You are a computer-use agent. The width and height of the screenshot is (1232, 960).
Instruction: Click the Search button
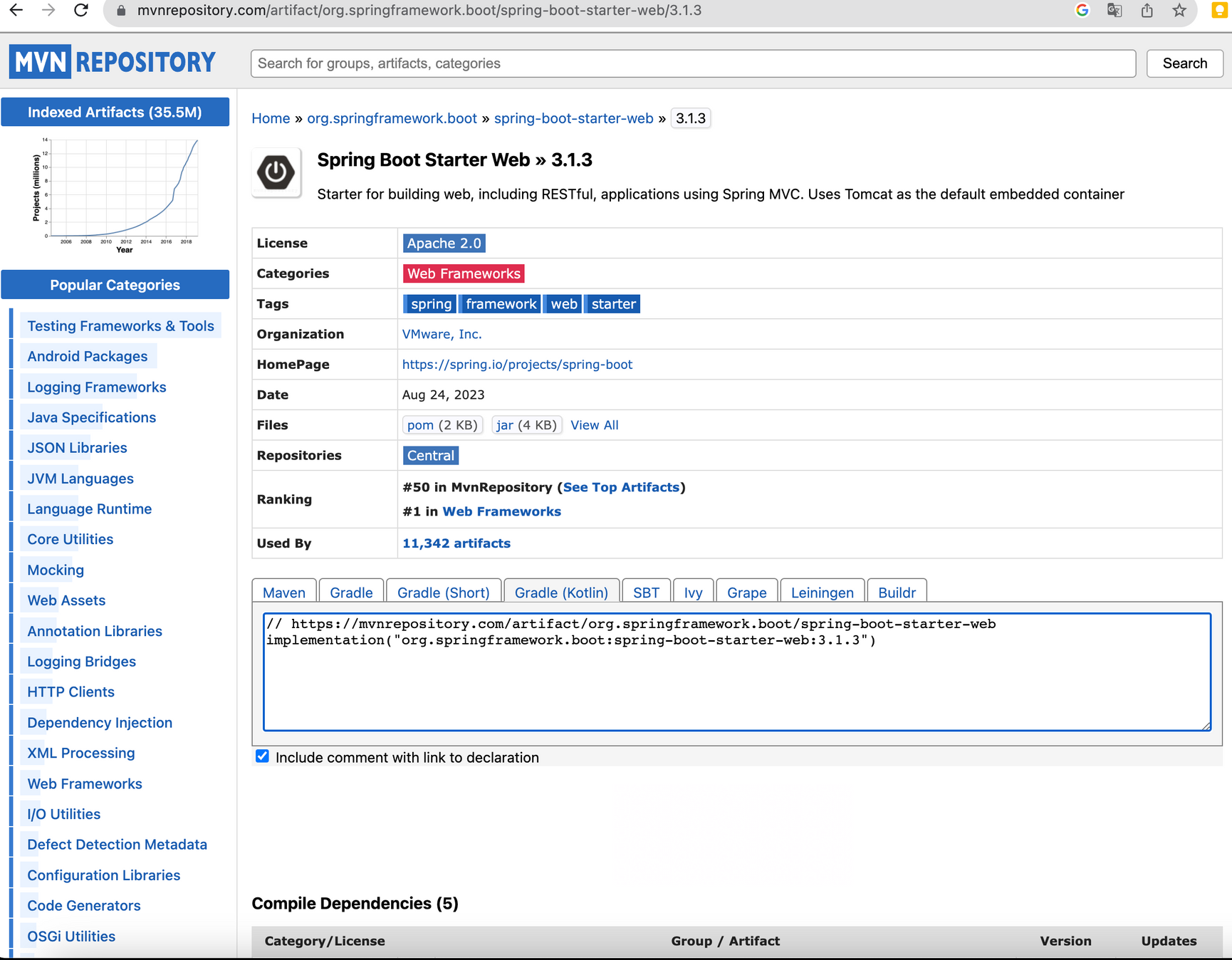click(x=1185, y=63)
